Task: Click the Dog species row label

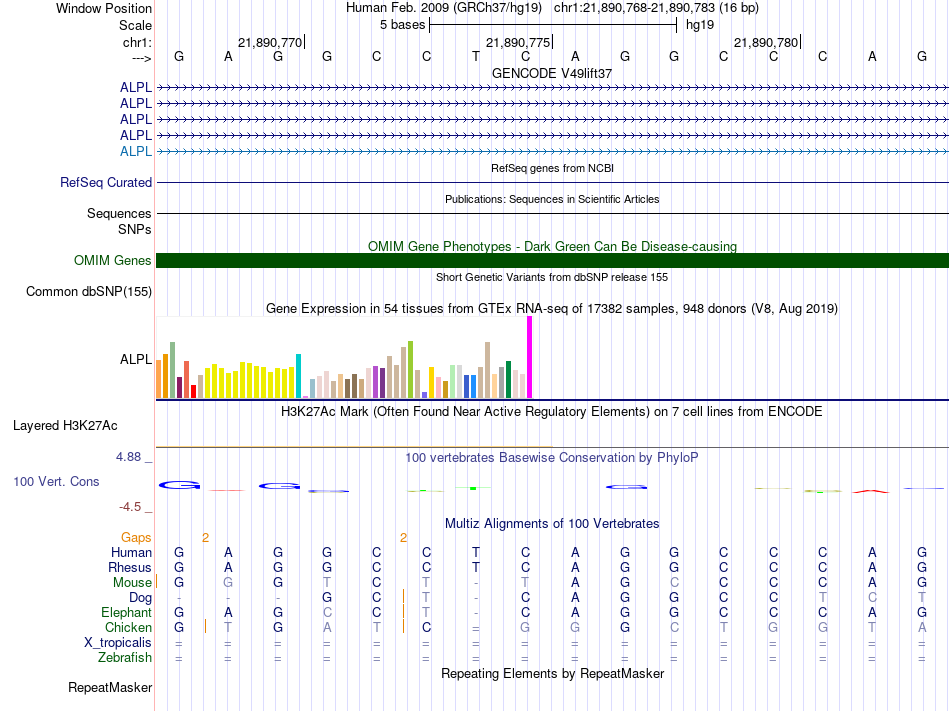Action: pos(140,598)
